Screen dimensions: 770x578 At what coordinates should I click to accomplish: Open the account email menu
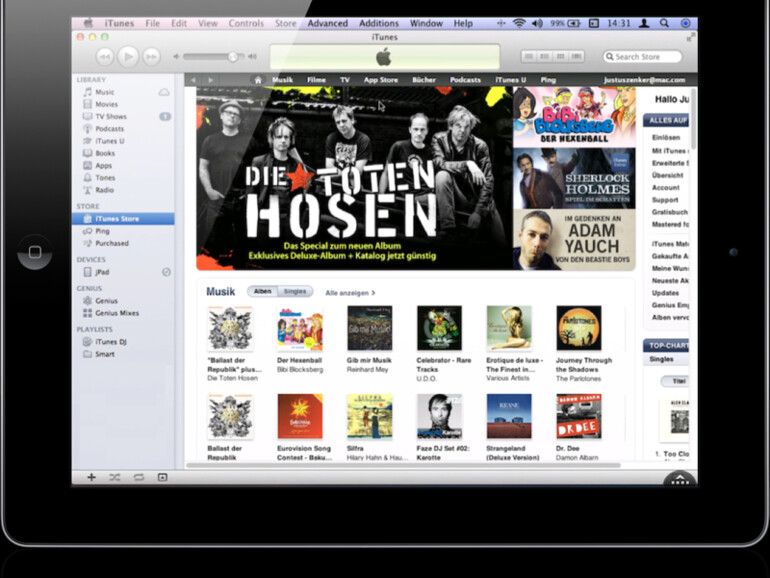[644, 80]
